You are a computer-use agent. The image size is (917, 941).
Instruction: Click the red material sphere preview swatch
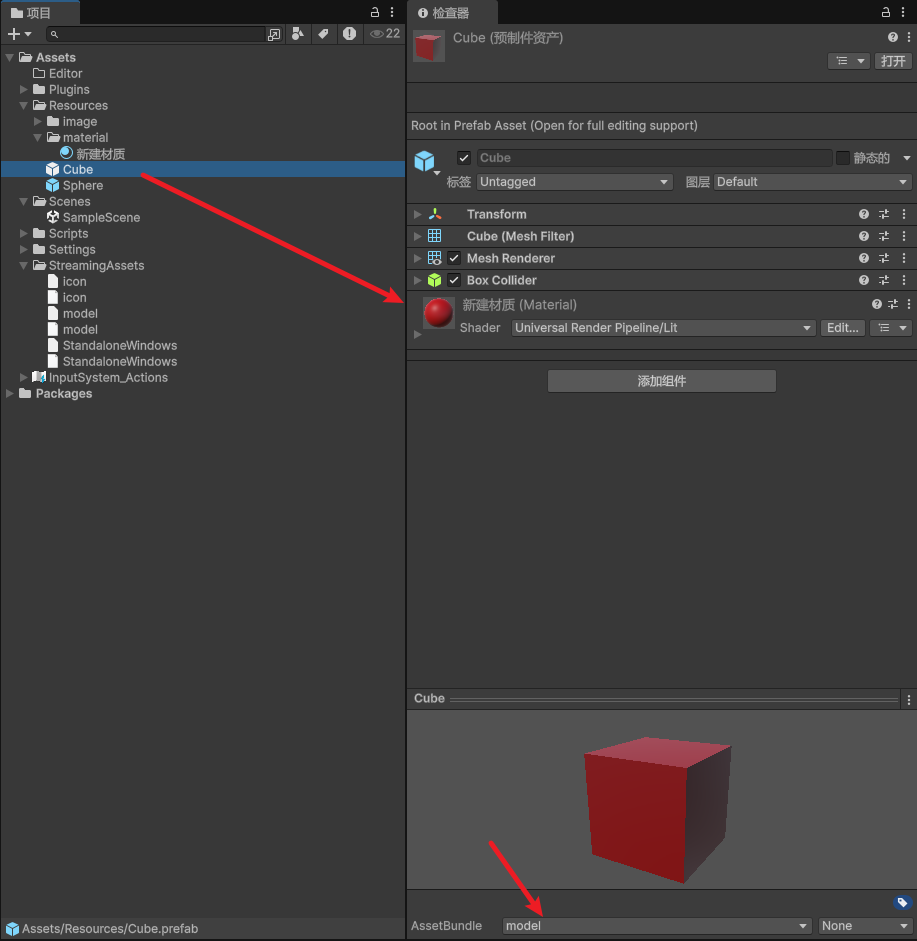point(438,313)
